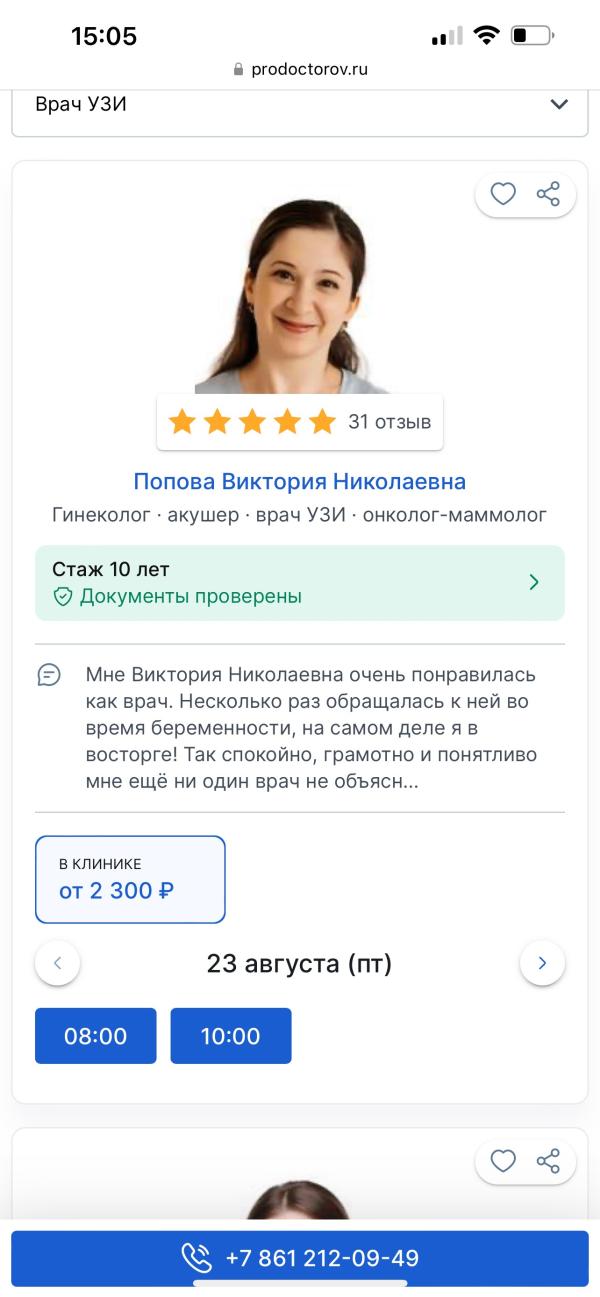Expand the Стаж 10 лет details chevron

[534, 582]
